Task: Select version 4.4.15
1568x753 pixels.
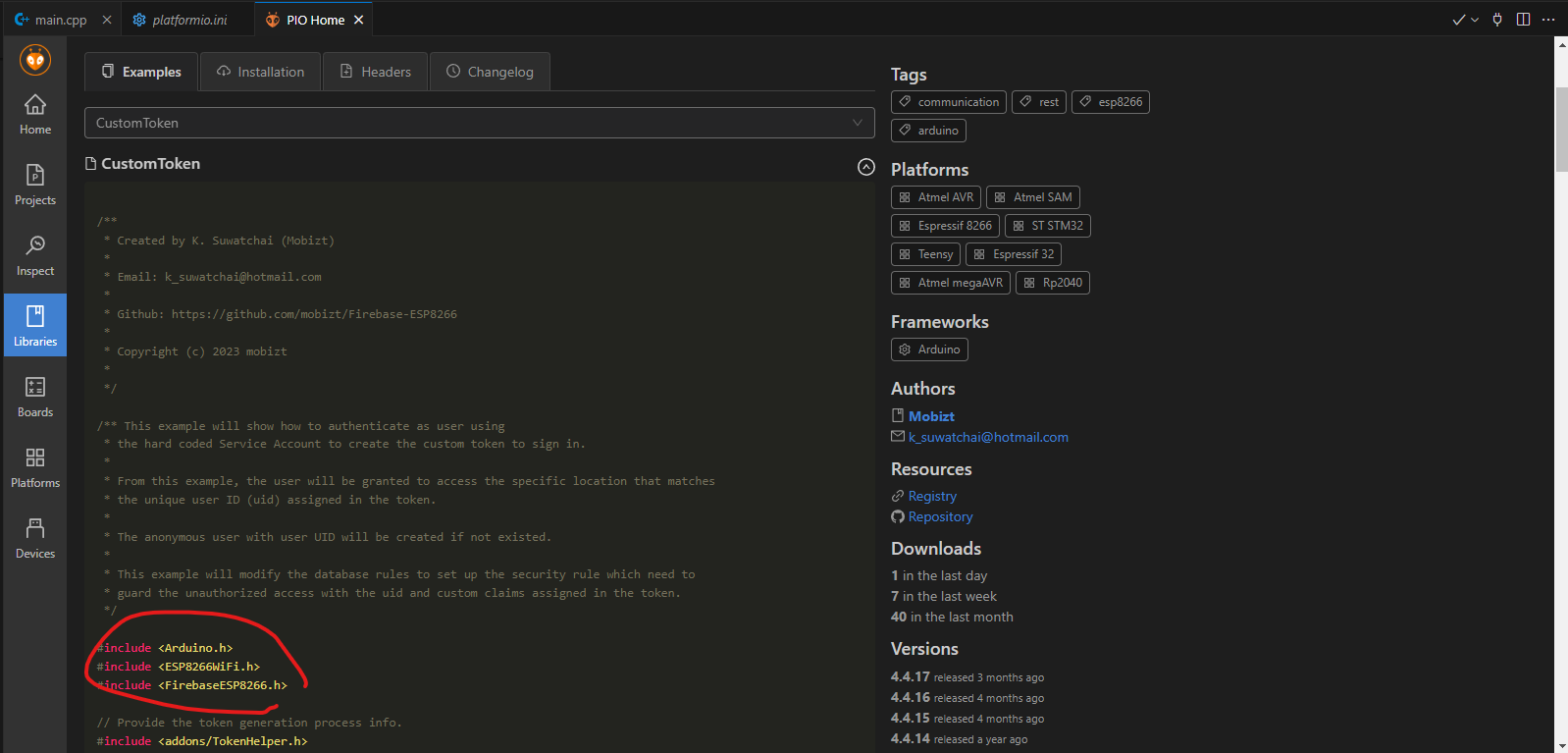Action: pos(910,719)
